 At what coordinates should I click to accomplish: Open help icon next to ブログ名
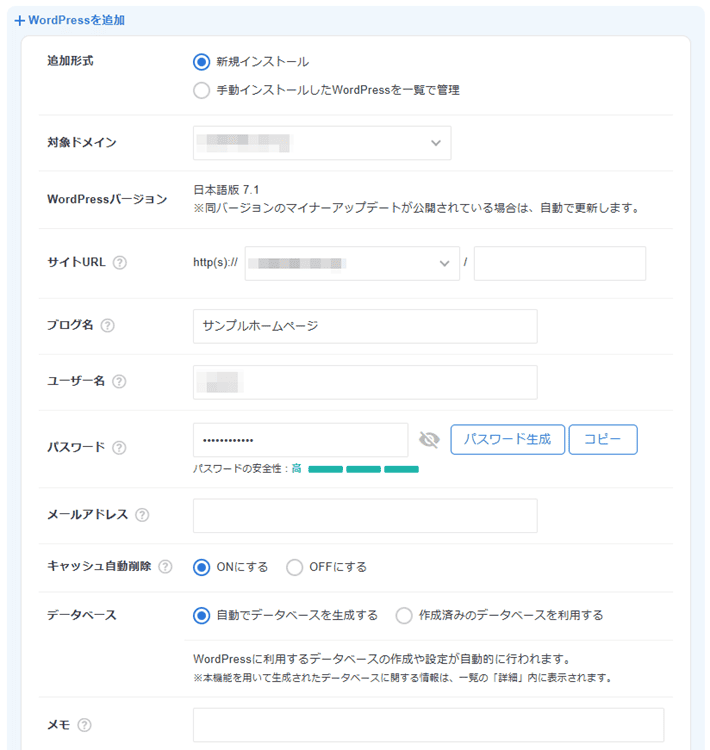(x=108, y=326)
